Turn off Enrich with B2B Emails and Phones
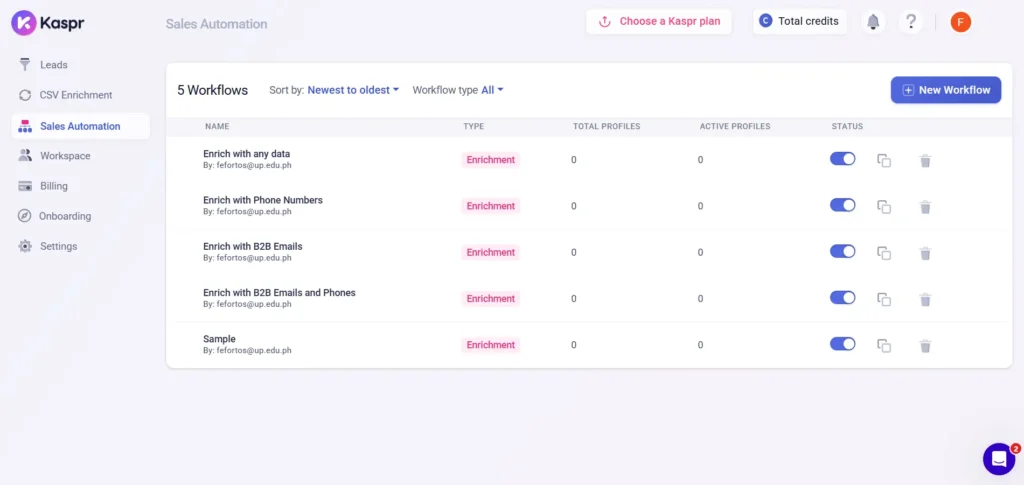Image resolution: width=1024 pixels, height=485 pixels. pyautogui.click(x=842, y=298)
